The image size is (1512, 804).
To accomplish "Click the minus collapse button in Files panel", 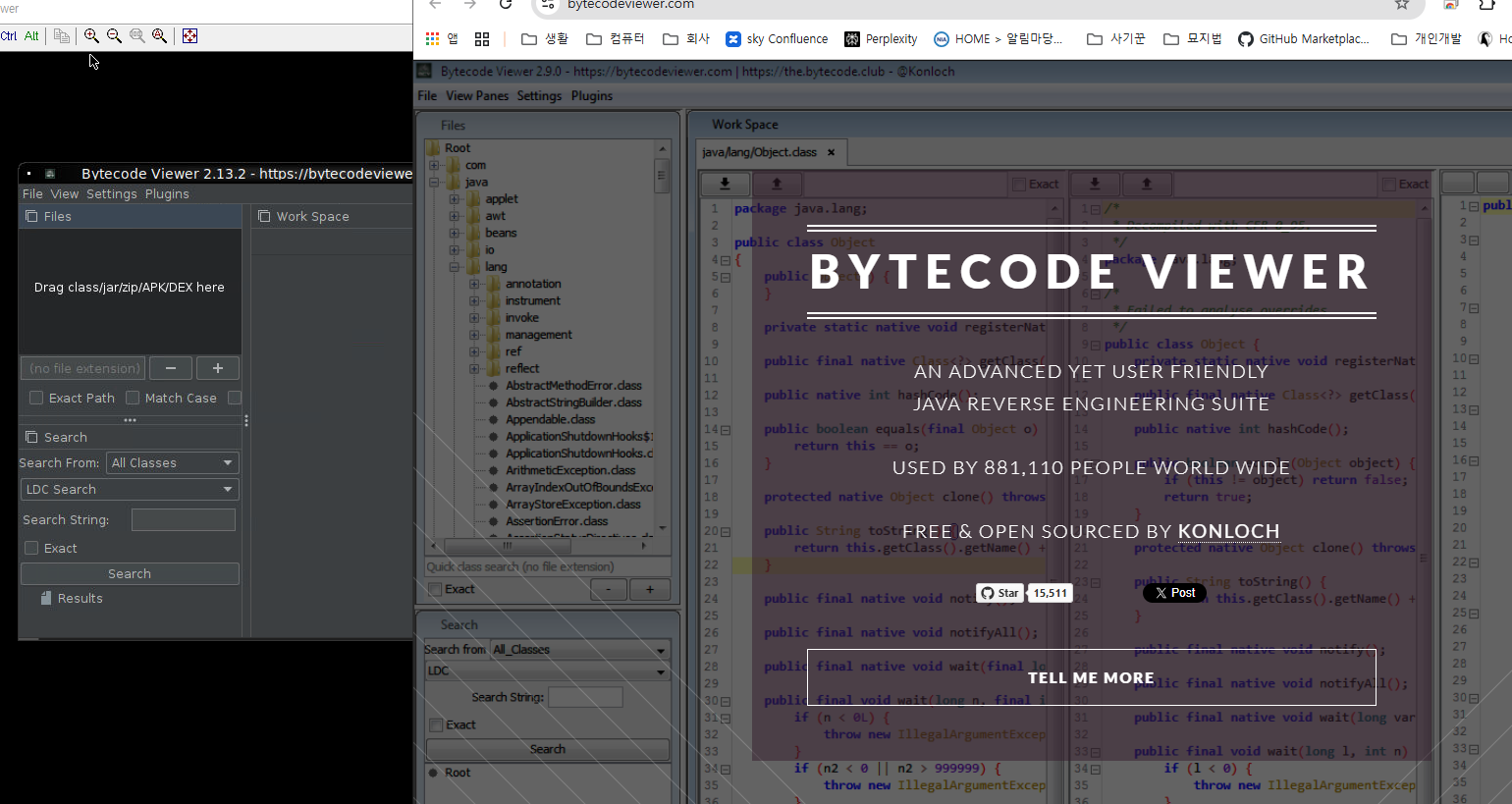I will [x=171, y=368].
